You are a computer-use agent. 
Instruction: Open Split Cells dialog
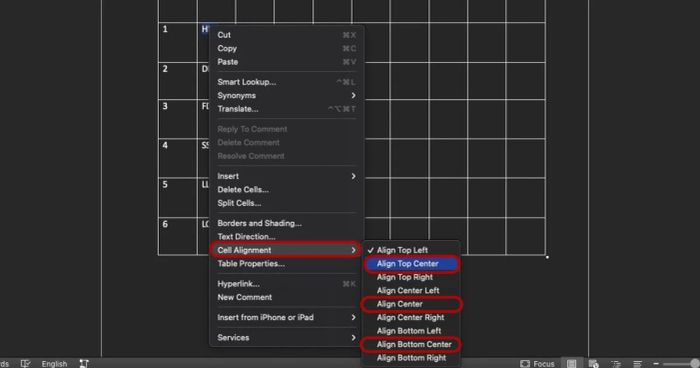point(287,203)
